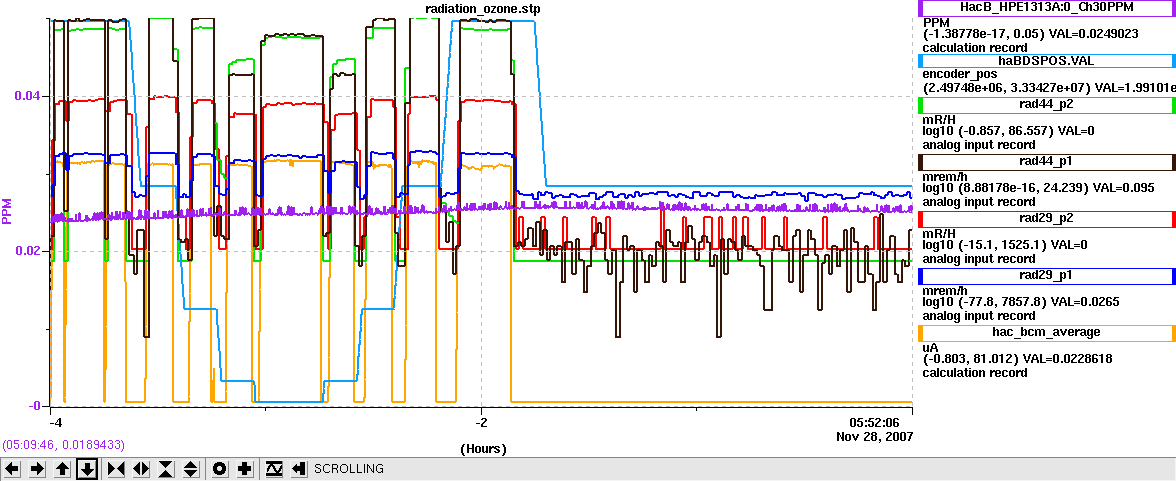Click the cursor readout (05:09:46, 0.0189433)

click(x=64, y=444)
